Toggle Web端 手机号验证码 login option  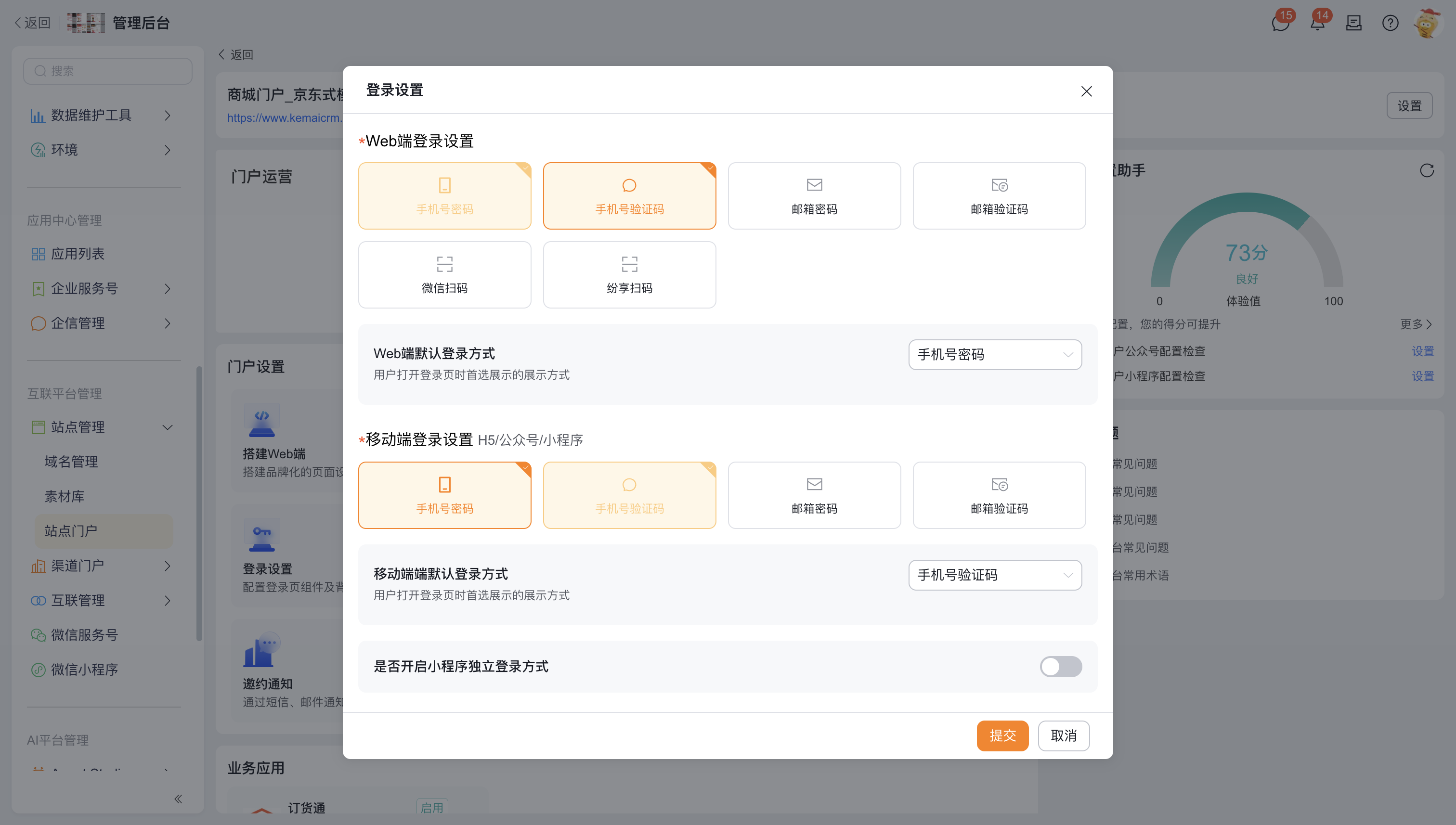(x=629, y=196)
